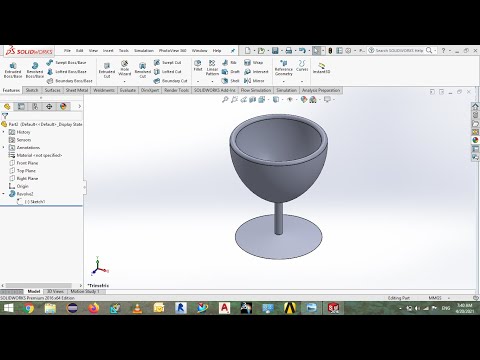
Task: Show more manager tabs with arrow
Action: point(79,106)
